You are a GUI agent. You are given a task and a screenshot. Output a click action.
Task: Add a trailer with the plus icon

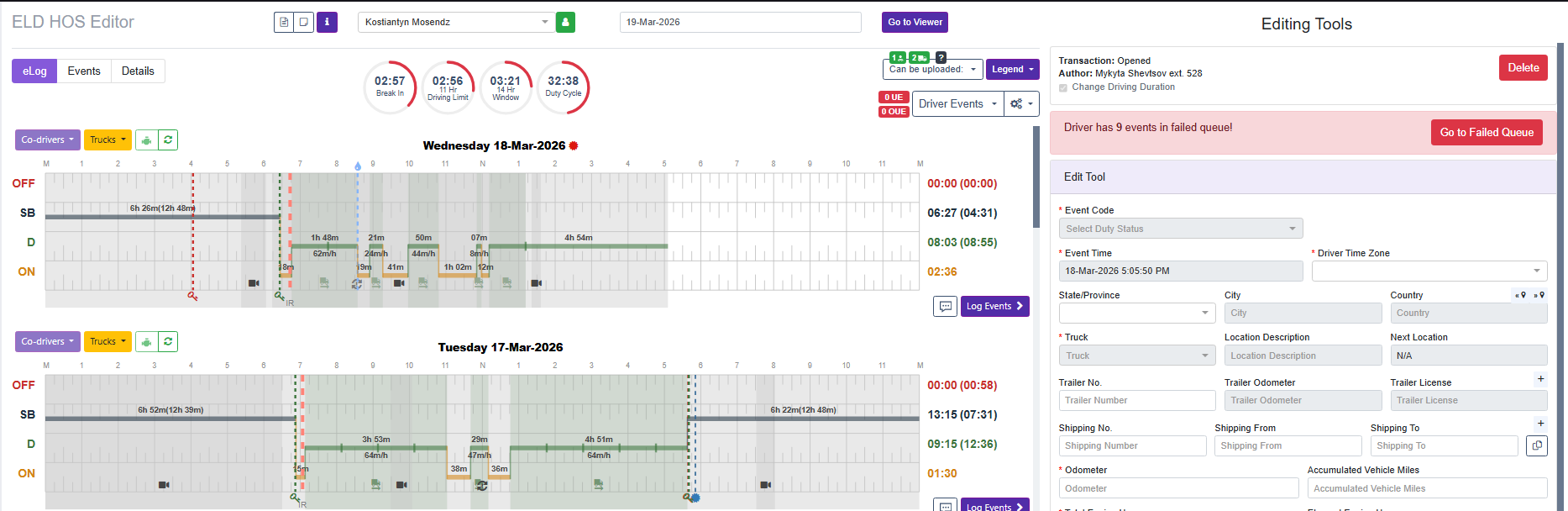coord(1540,379)
